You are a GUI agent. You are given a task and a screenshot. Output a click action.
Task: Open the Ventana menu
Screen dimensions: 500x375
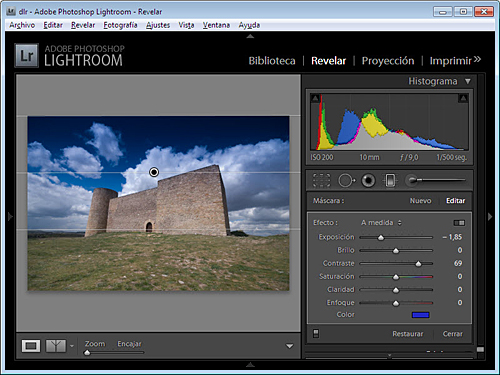click(x=216, y=25)
